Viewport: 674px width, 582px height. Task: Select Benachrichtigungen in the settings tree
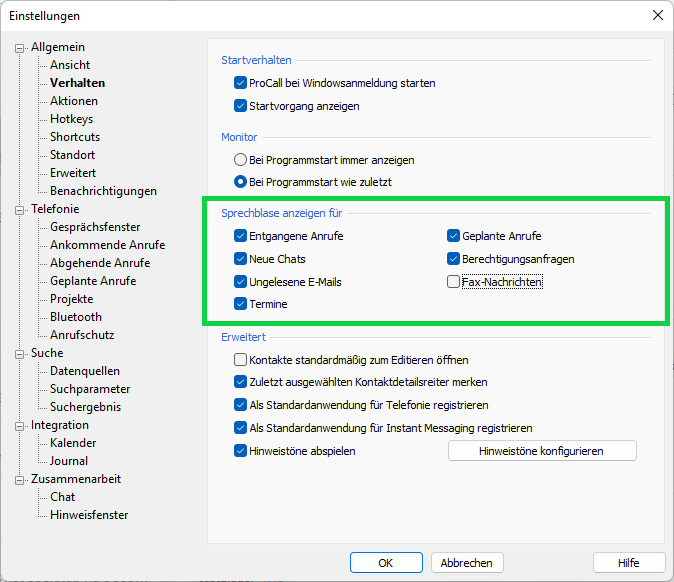pyautogui.click(x=103, y=191)
